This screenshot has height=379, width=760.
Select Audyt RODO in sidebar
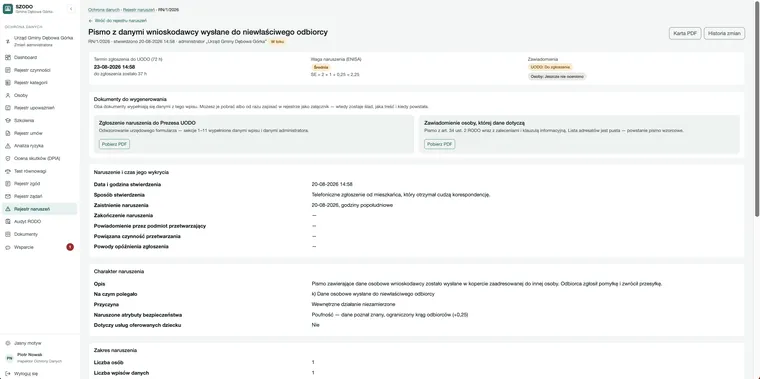pyautogui.click(x=39, y=221)
